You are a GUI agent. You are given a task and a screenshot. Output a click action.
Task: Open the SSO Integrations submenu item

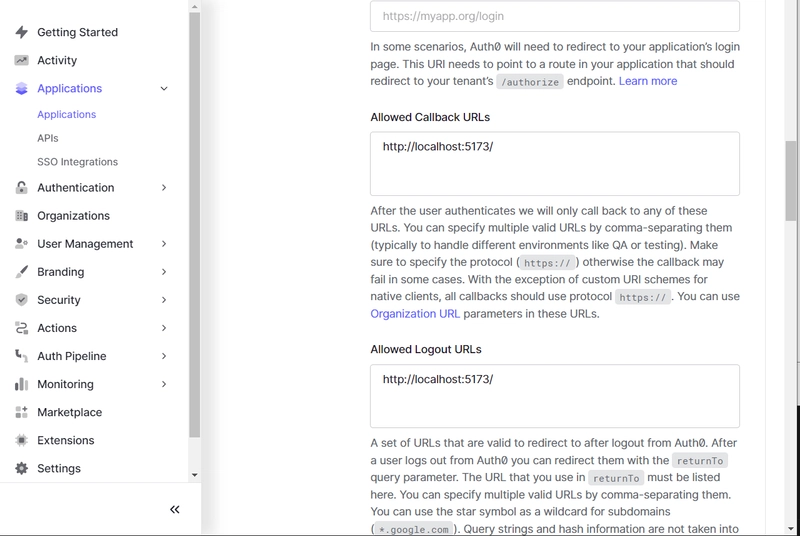point(78,162)
